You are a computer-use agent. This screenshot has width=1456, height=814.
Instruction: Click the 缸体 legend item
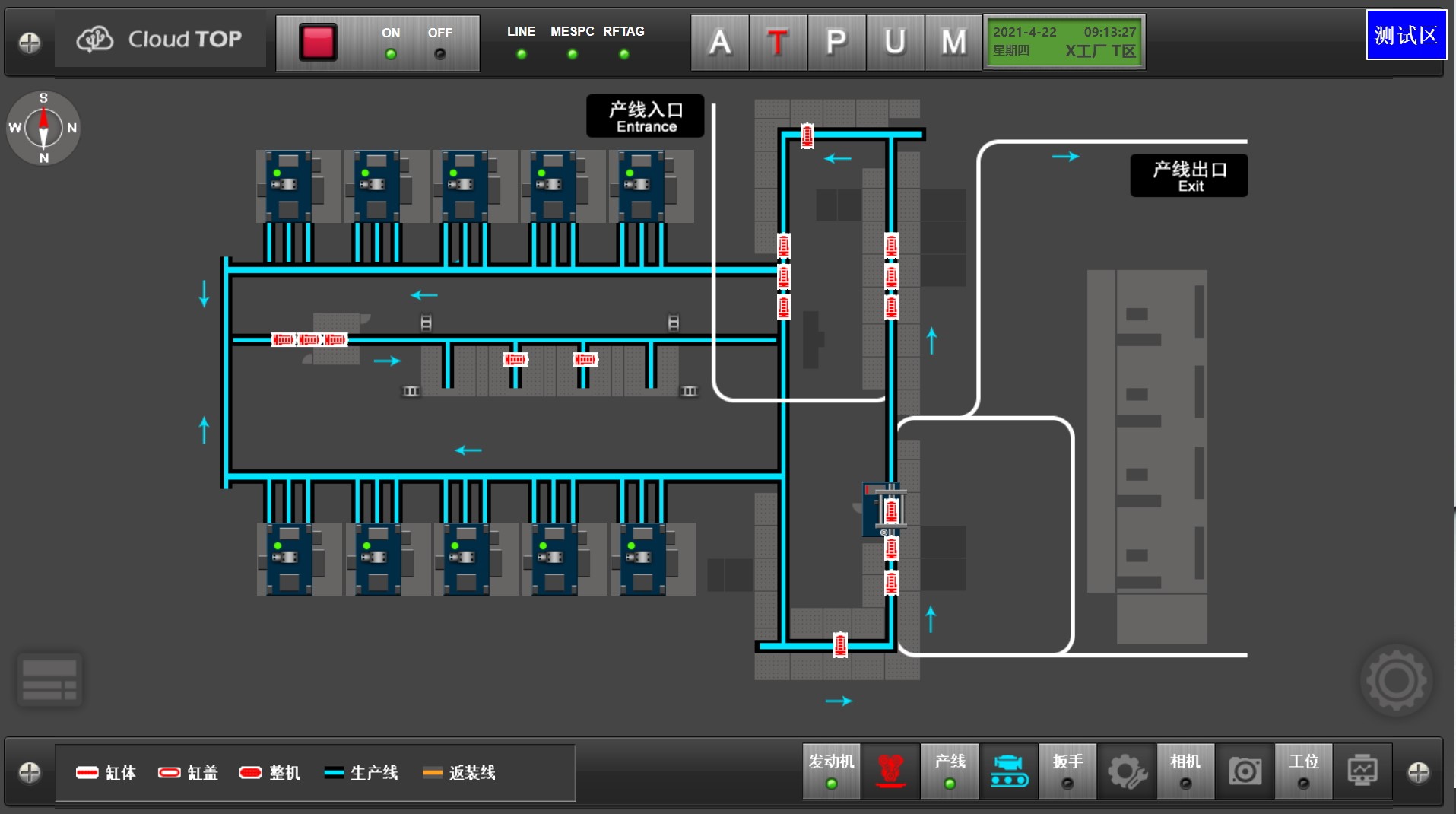tap(106, 773)
